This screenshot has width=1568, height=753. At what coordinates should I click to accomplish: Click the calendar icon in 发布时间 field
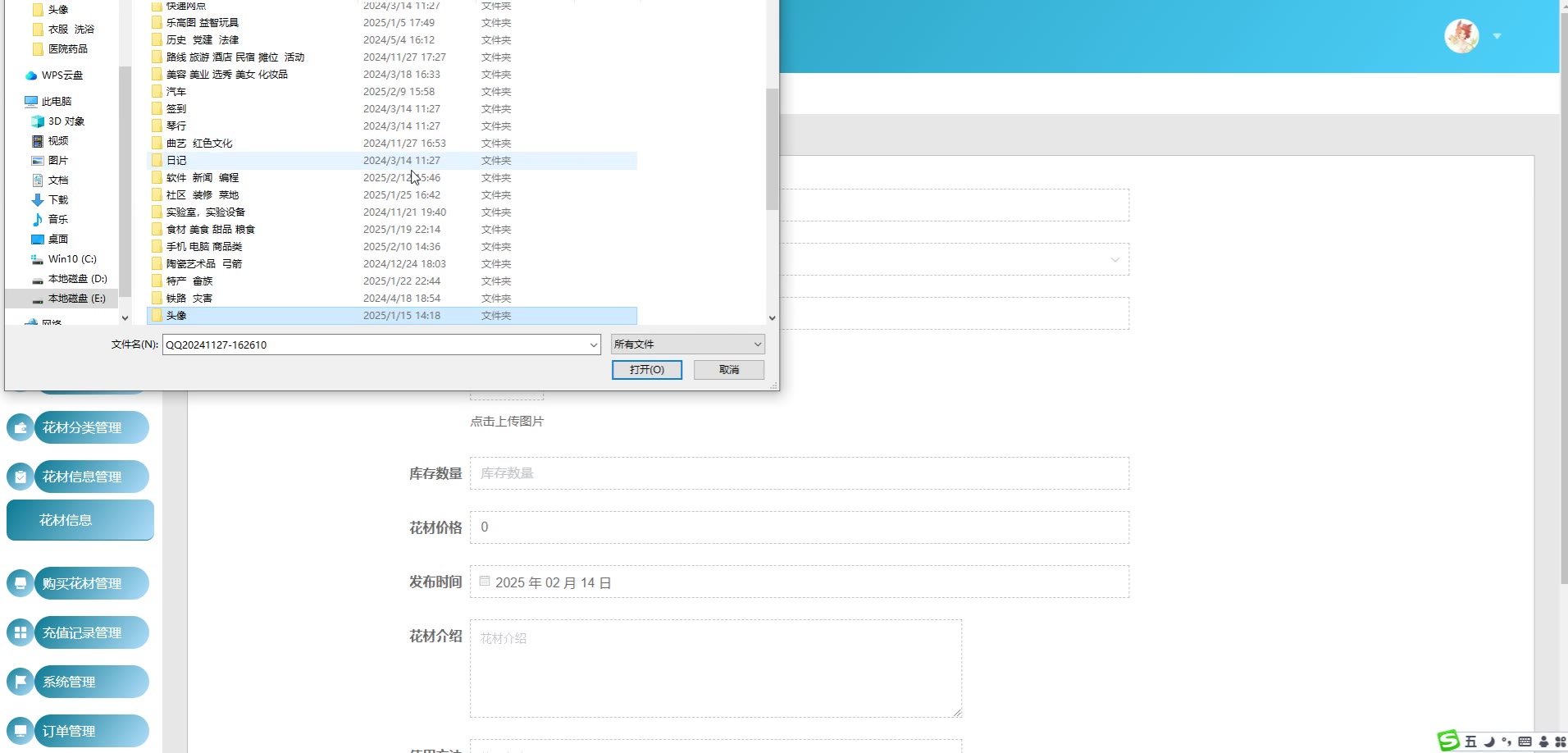485,582
